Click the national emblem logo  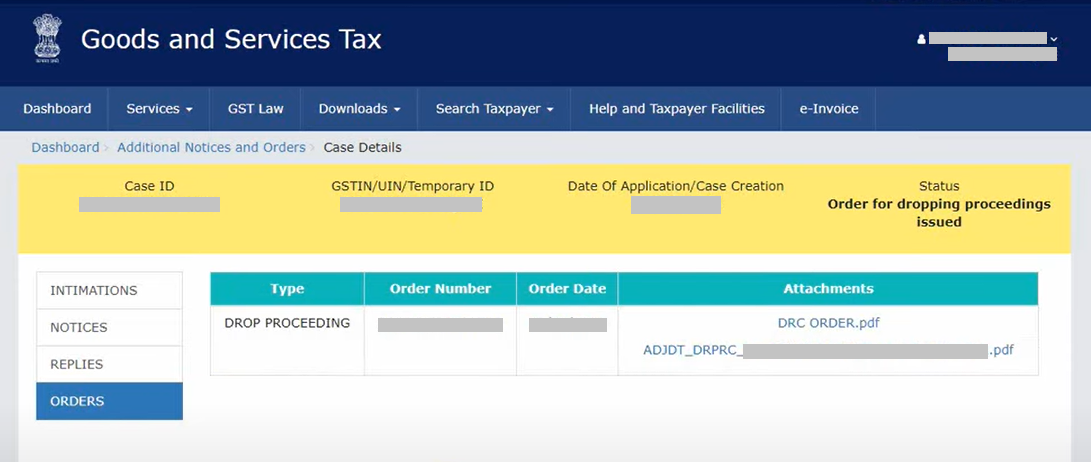[44, 40]
